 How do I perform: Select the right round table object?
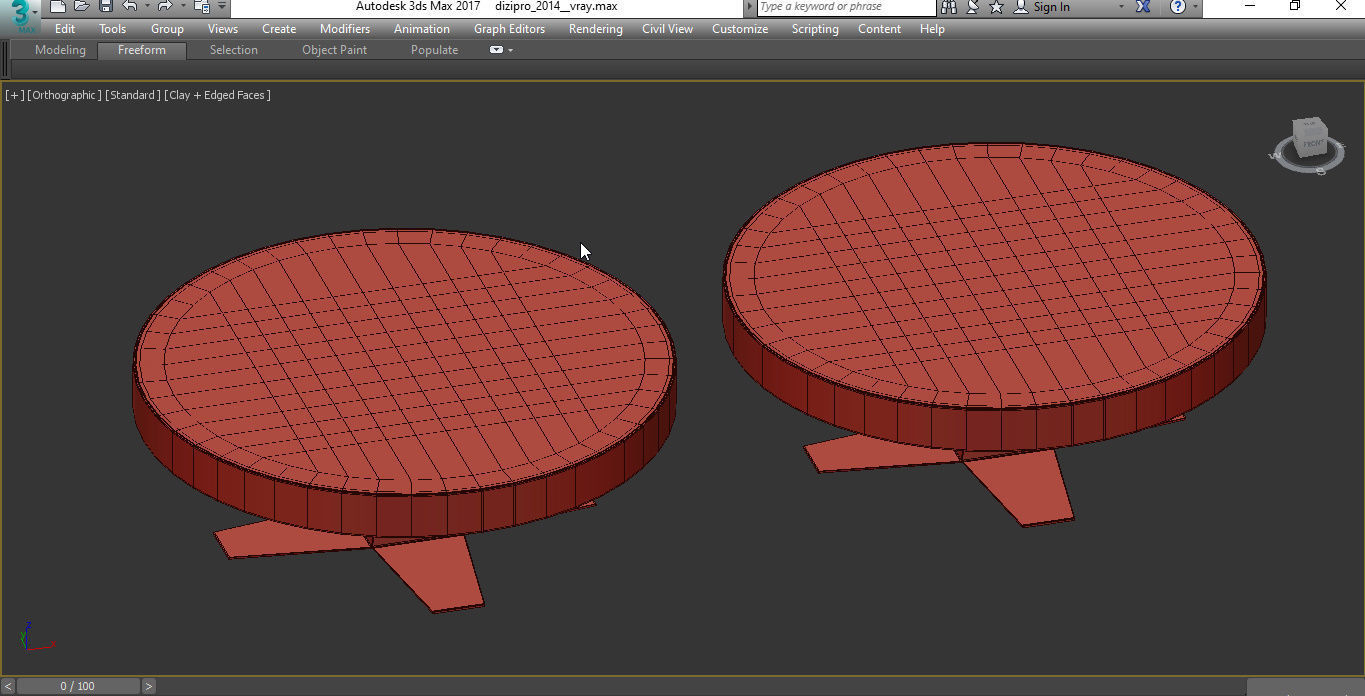[994, 290]
